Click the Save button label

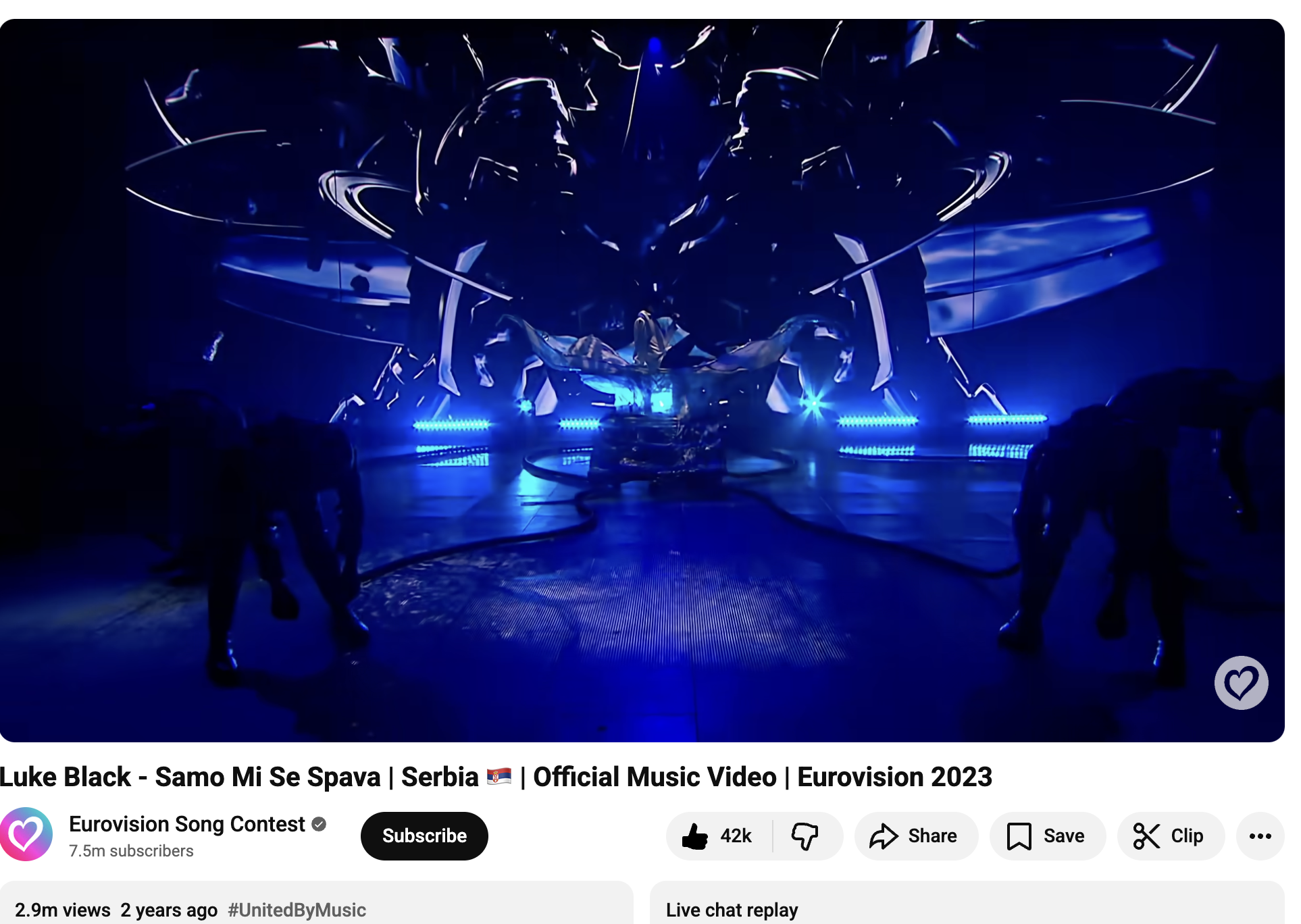tap(1064, 836)
